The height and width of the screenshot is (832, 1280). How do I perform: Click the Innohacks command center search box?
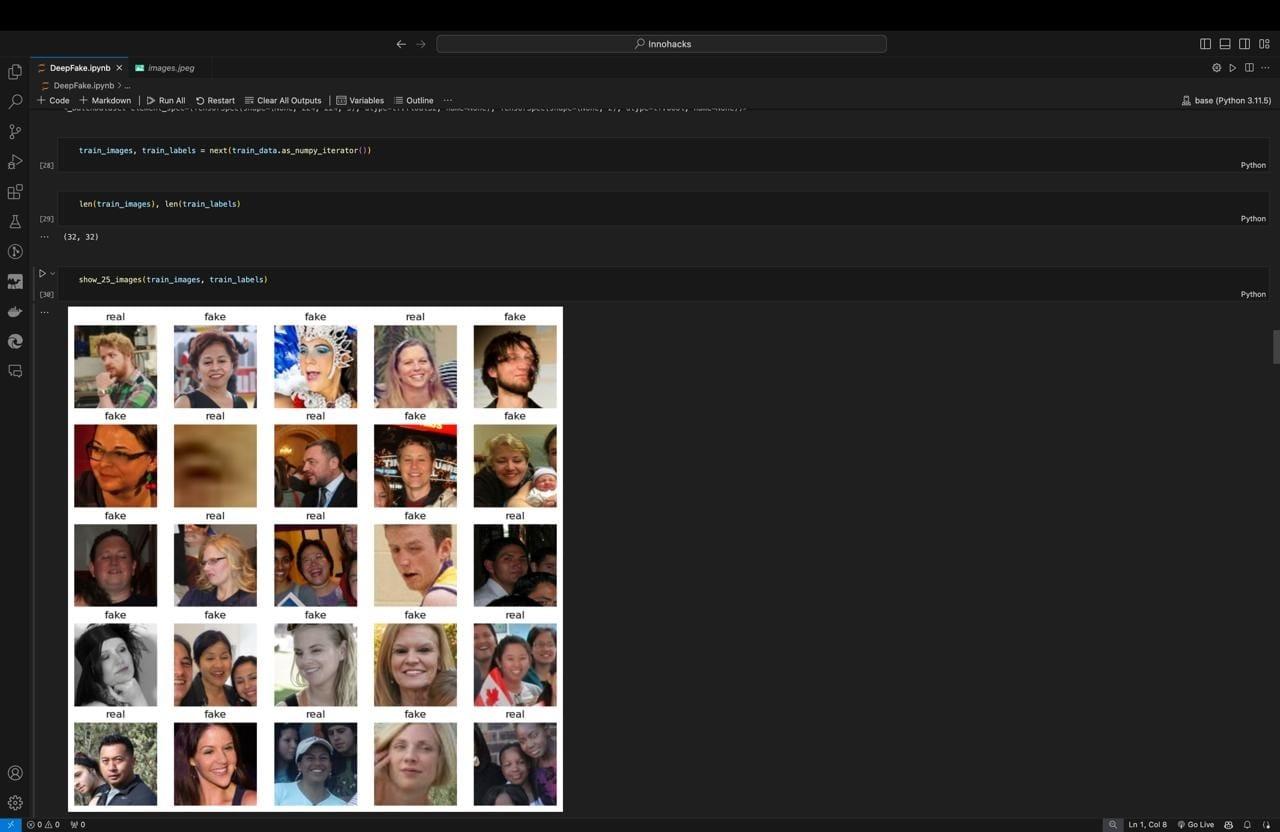661,44
